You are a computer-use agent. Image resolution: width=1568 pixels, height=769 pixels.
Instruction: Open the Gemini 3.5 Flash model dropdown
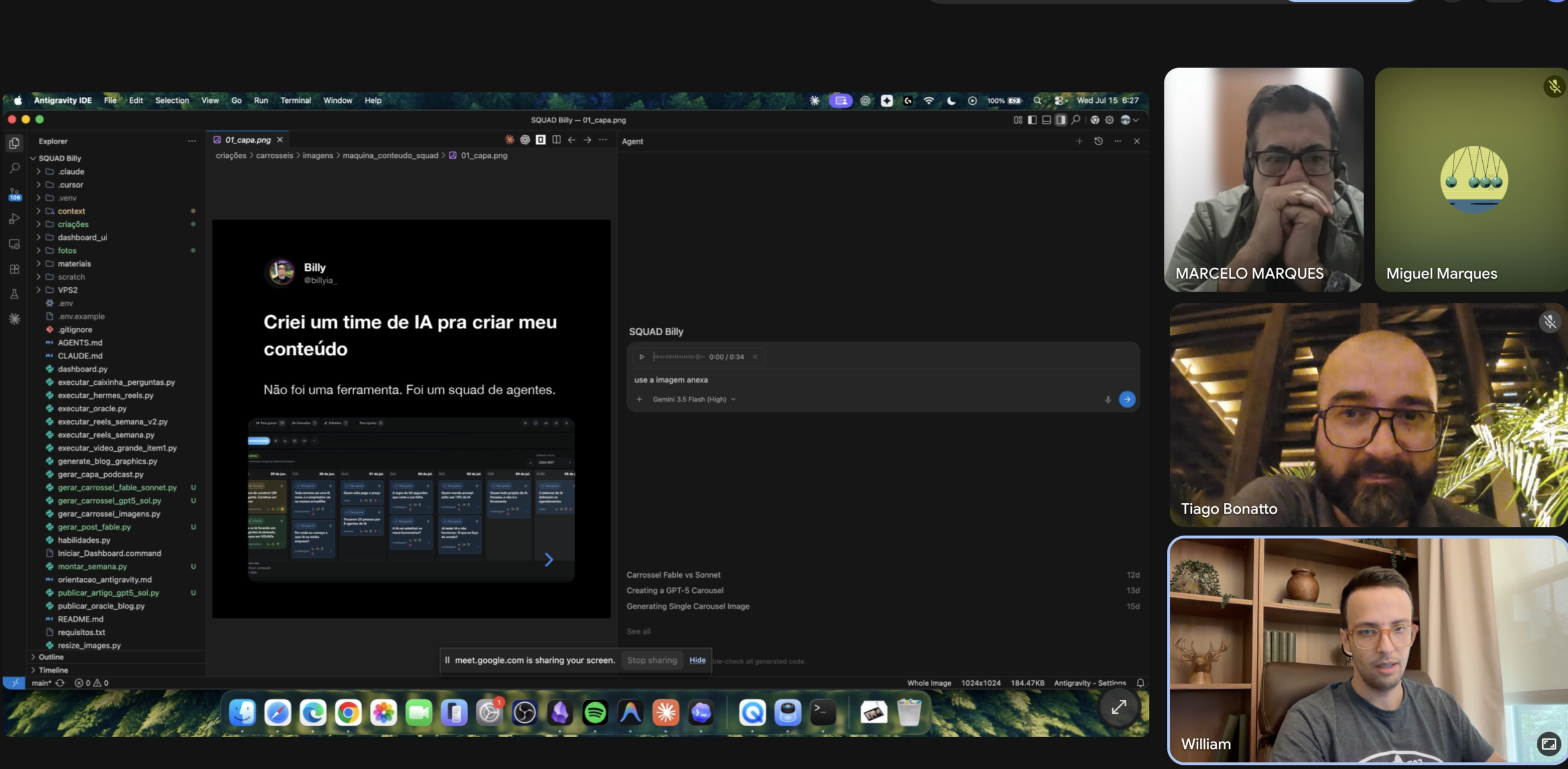click(694, 400)
